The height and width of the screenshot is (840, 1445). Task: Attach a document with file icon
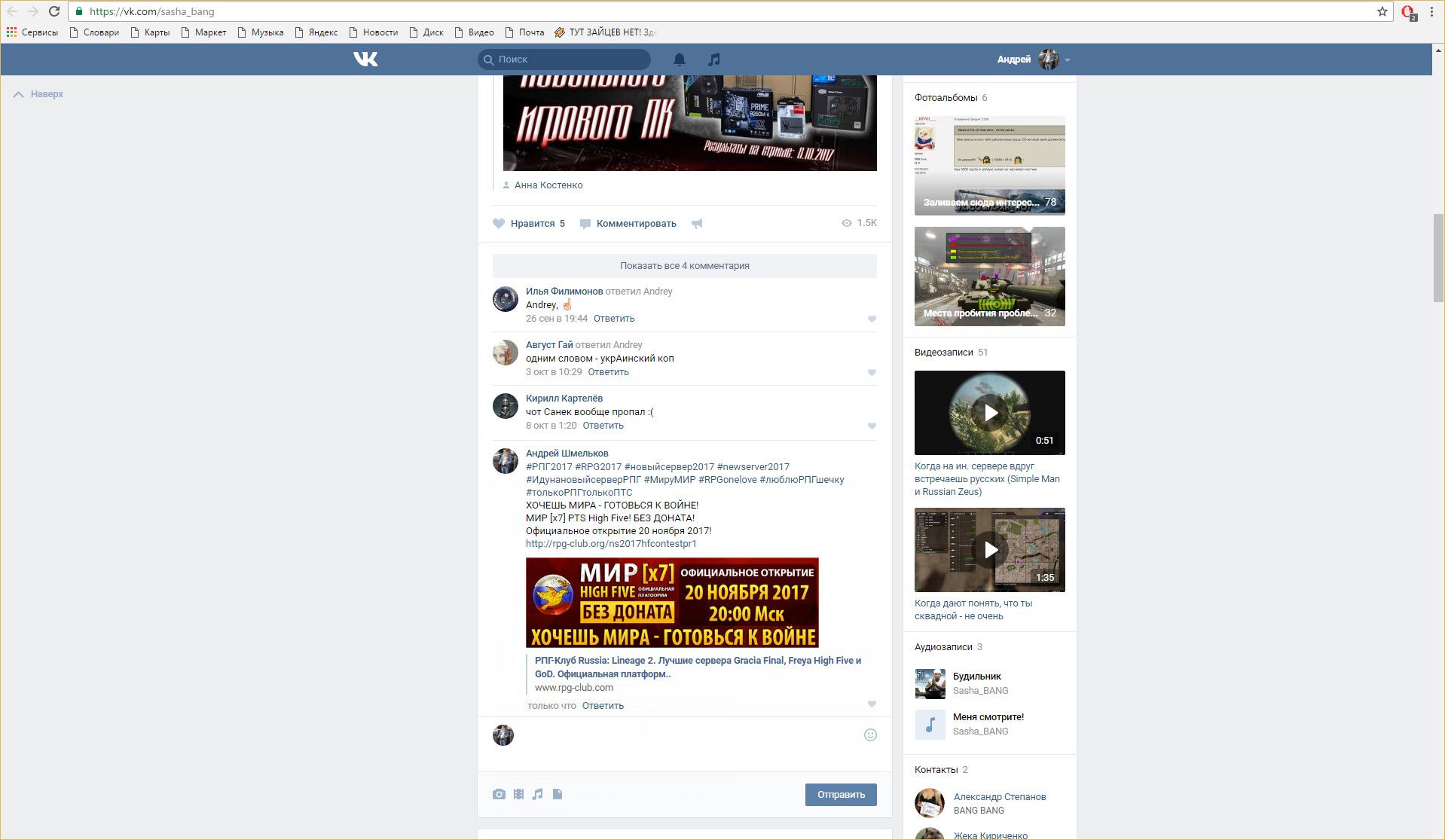click(558, 794)
